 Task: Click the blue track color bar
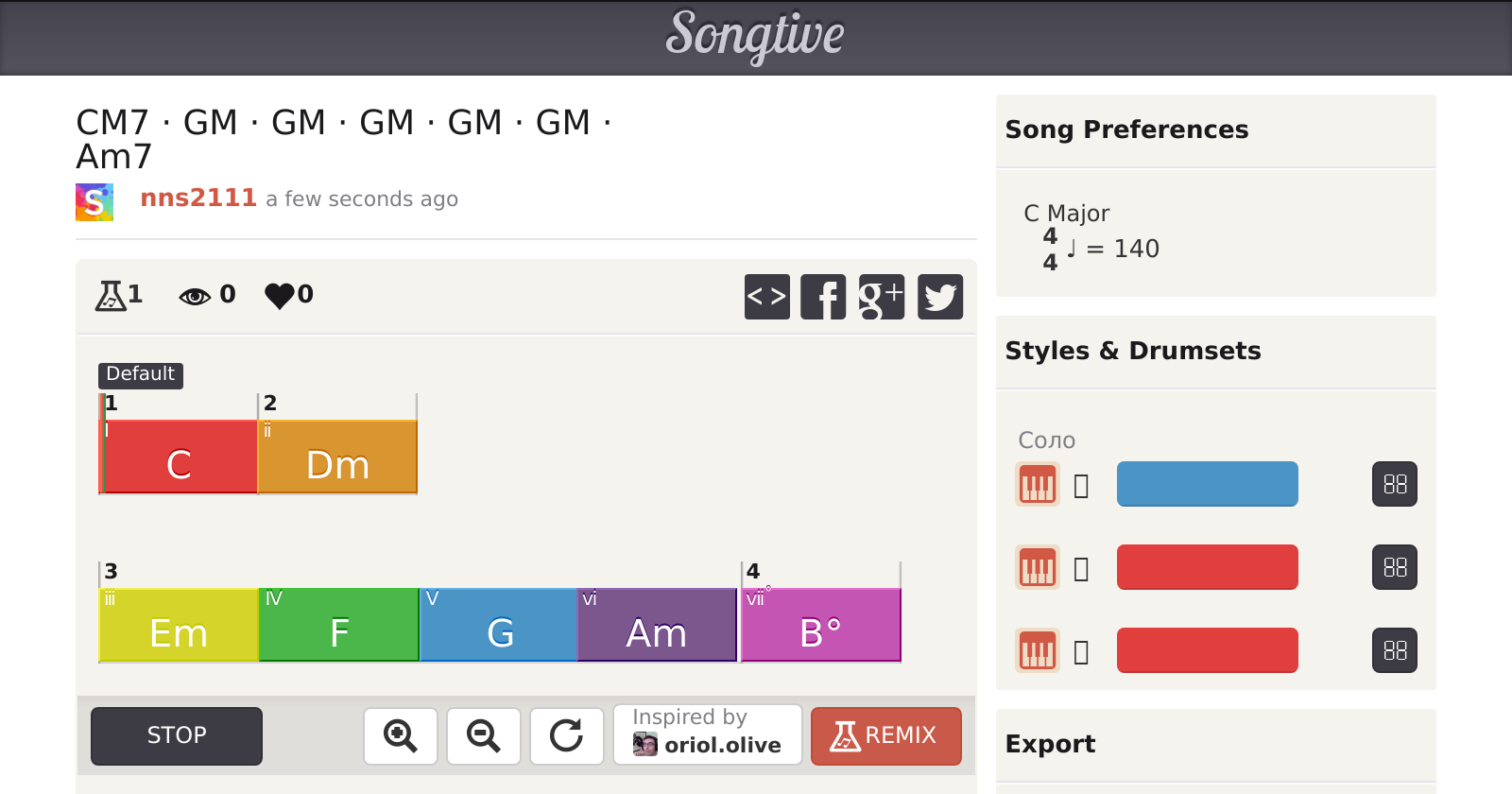pyautogui.click(x=1207, y=484)
